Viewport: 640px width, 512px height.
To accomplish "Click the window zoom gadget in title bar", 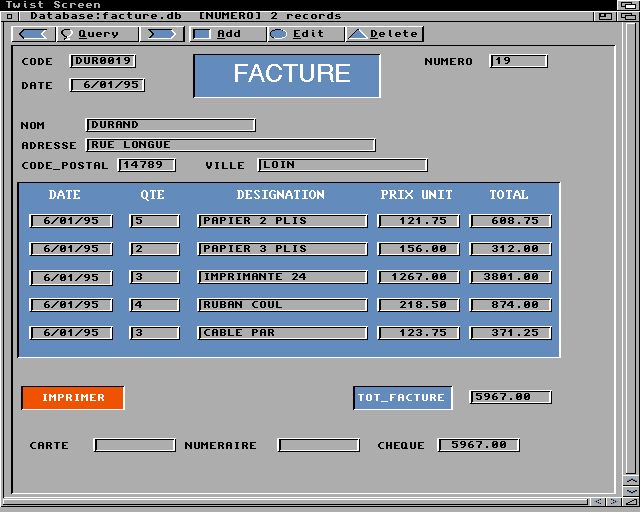I will pyautogui.click(x=605, y=16).
